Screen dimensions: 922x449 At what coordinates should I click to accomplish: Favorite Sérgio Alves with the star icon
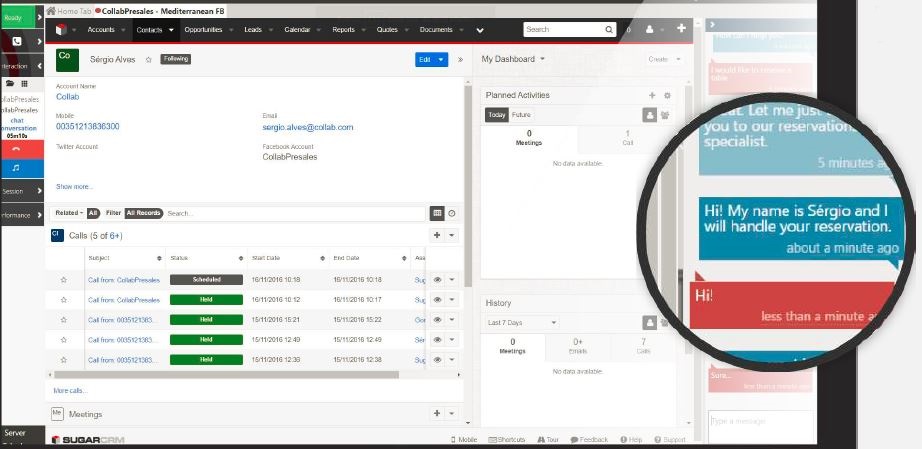point(149,59)
